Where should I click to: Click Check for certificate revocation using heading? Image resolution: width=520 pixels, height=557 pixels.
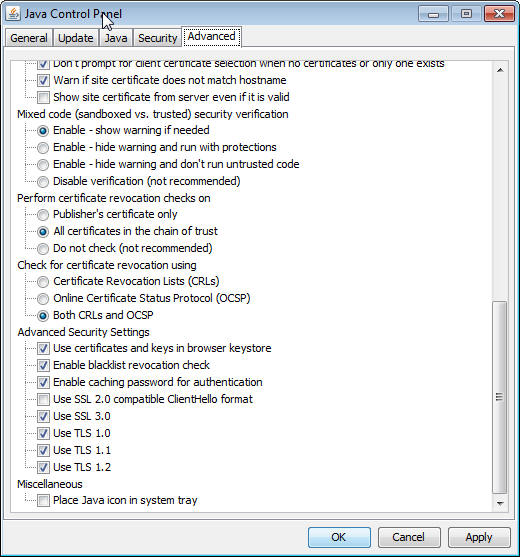tap(107, 265)
